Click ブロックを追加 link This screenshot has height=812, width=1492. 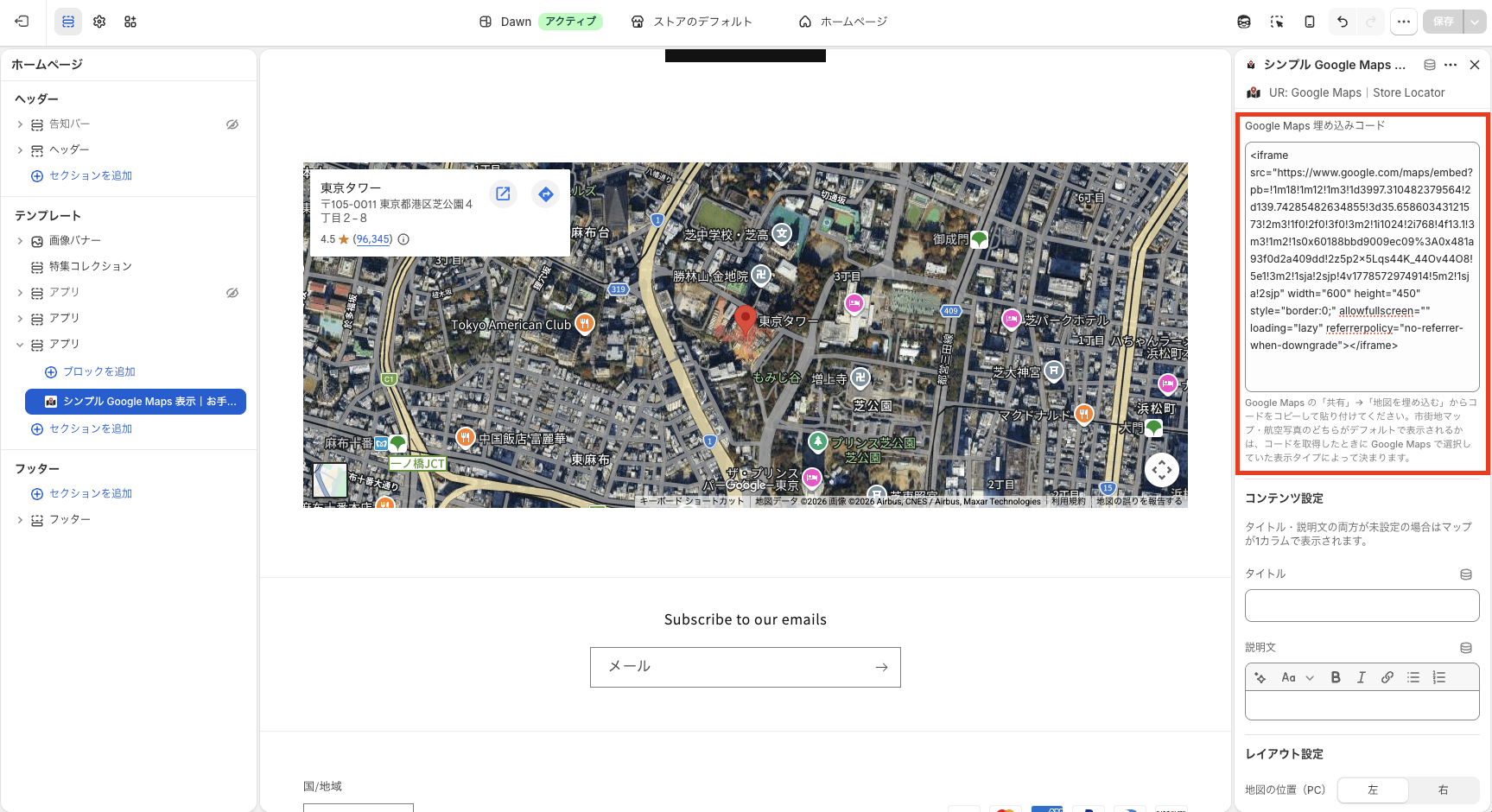pyautogui.click(x=90, y=372)
